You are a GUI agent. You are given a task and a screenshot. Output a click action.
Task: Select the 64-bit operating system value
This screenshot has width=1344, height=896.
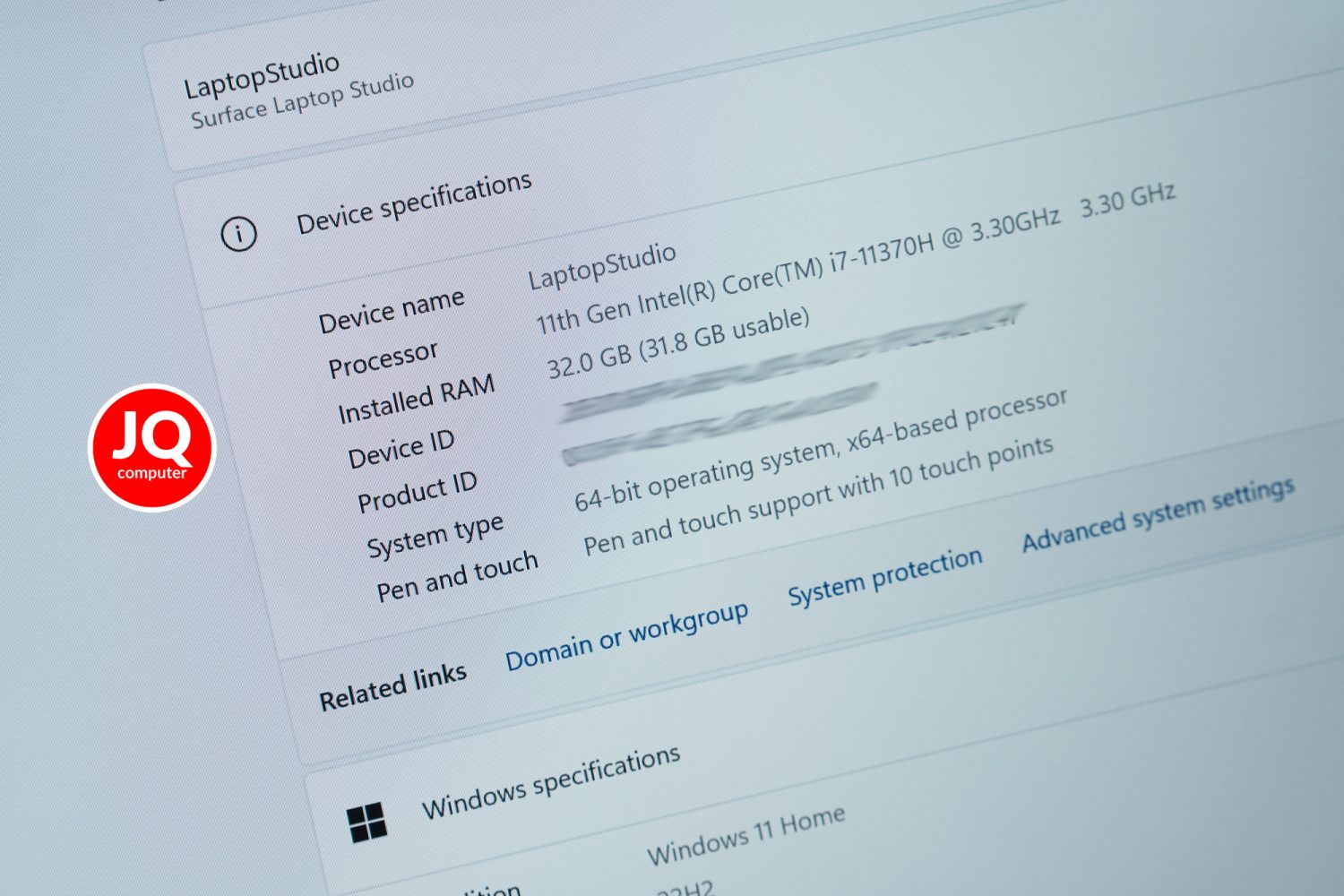click(x=821, y=451)
